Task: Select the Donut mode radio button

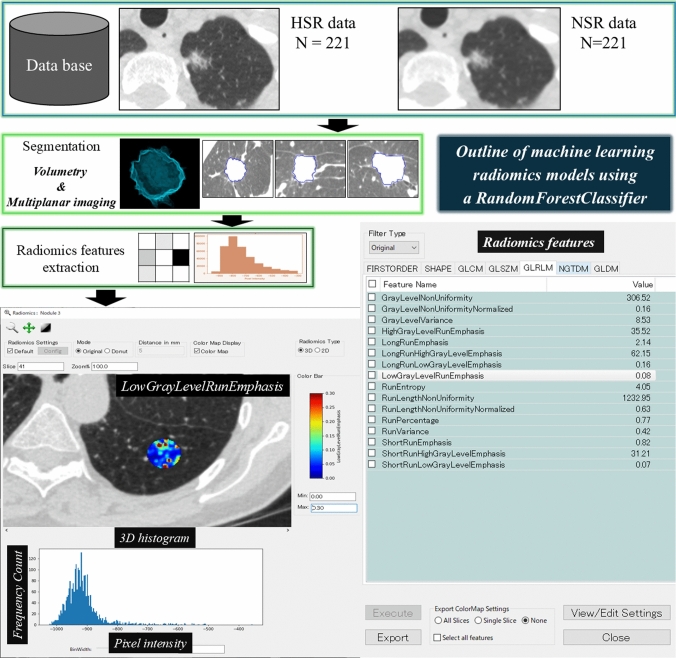Action: (107, 351)
